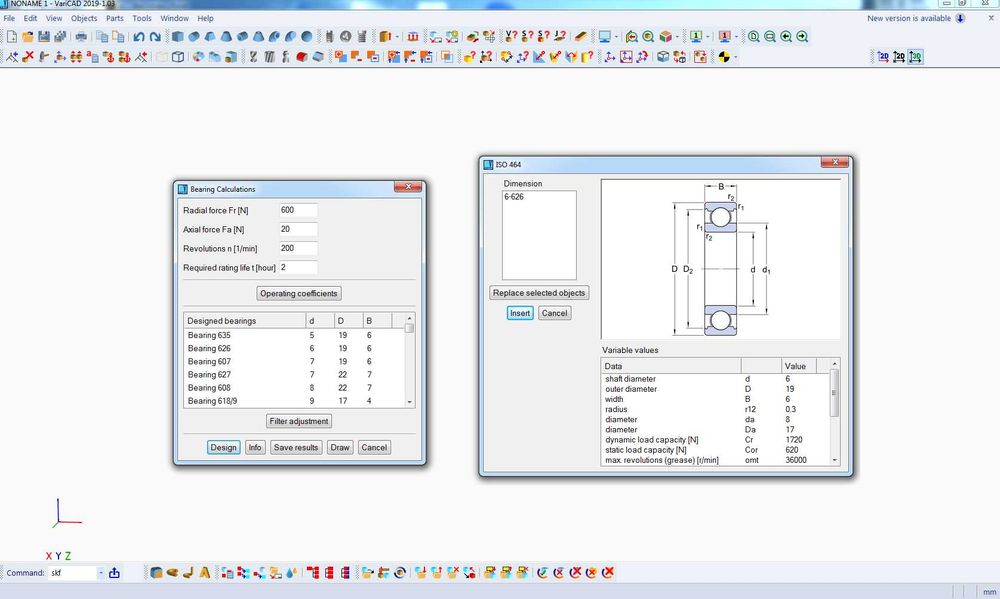Open the command history dropdown

(100, 573)
